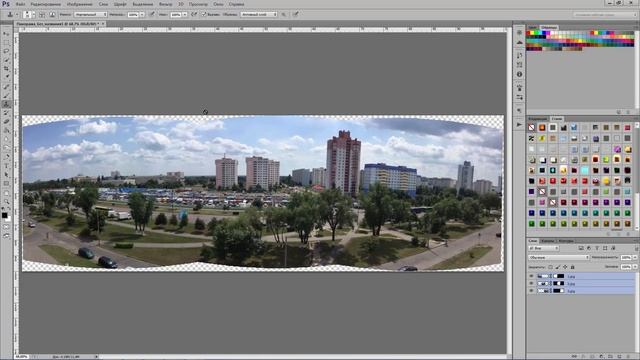Toggle pressure for size button
640x360 pixels.
pyautogui.click(x=296, y=14)
